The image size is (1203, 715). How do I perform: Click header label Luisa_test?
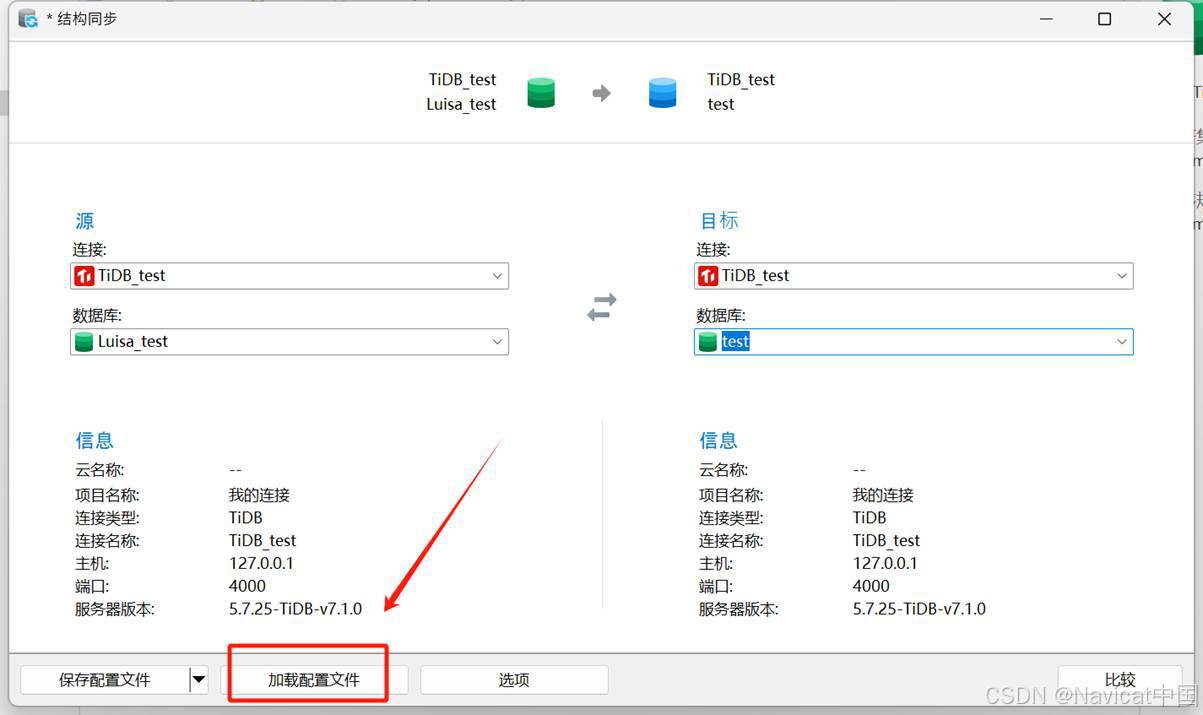(461, 104)
